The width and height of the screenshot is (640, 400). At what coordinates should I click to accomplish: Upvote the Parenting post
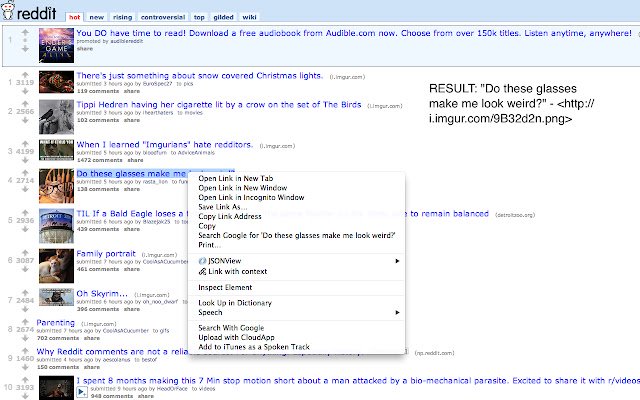click(x=25, y=322)
